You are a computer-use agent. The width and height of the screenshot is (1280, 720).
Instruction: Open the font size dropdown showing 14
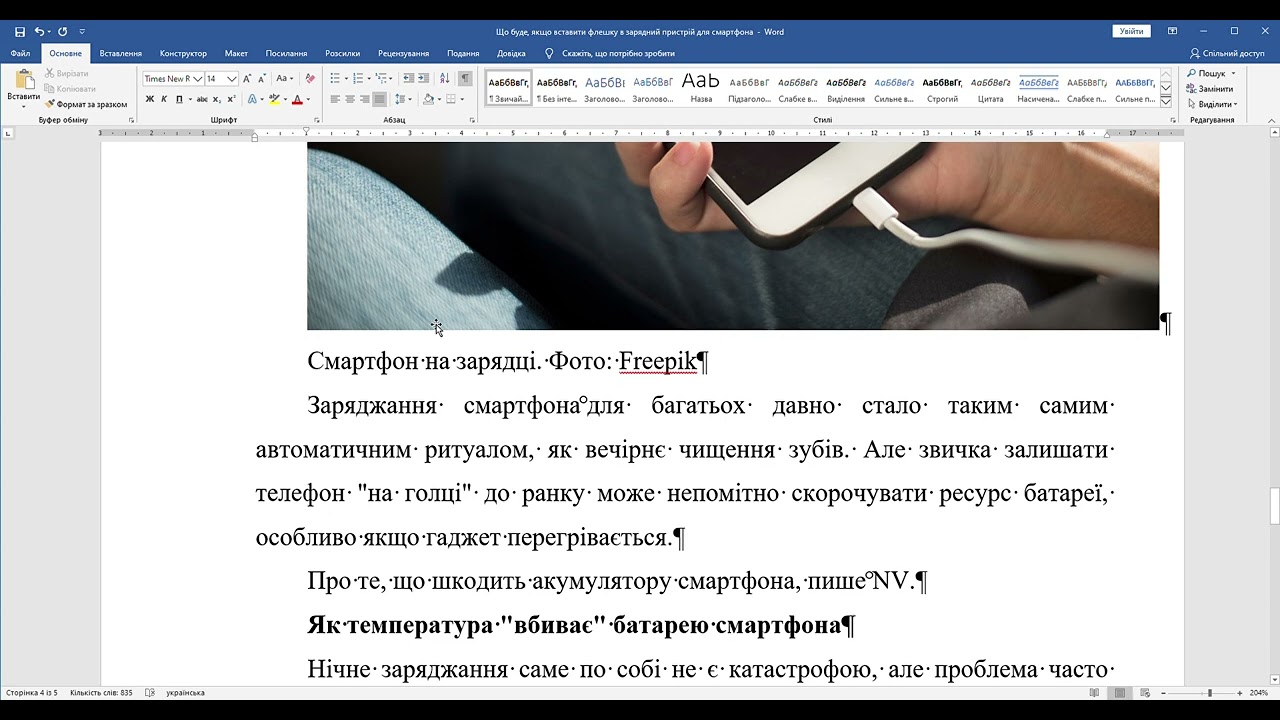point(232,79)
